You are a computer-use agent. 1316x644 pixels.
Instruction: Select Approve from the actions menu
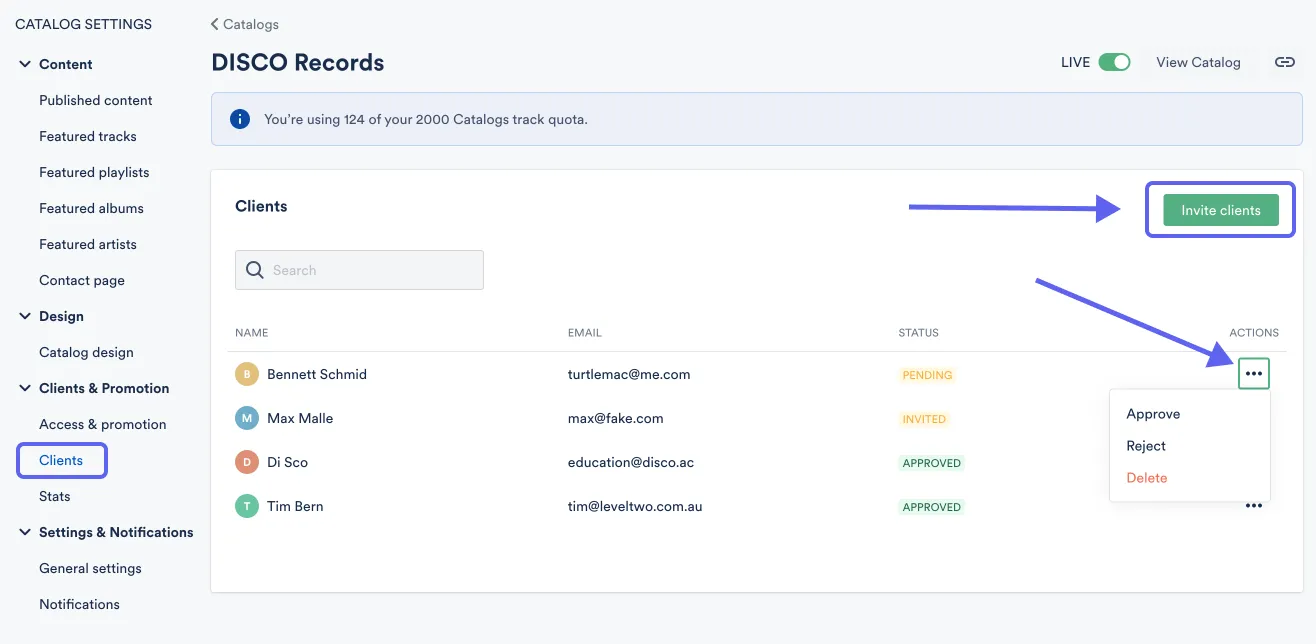pos(1153,414)
